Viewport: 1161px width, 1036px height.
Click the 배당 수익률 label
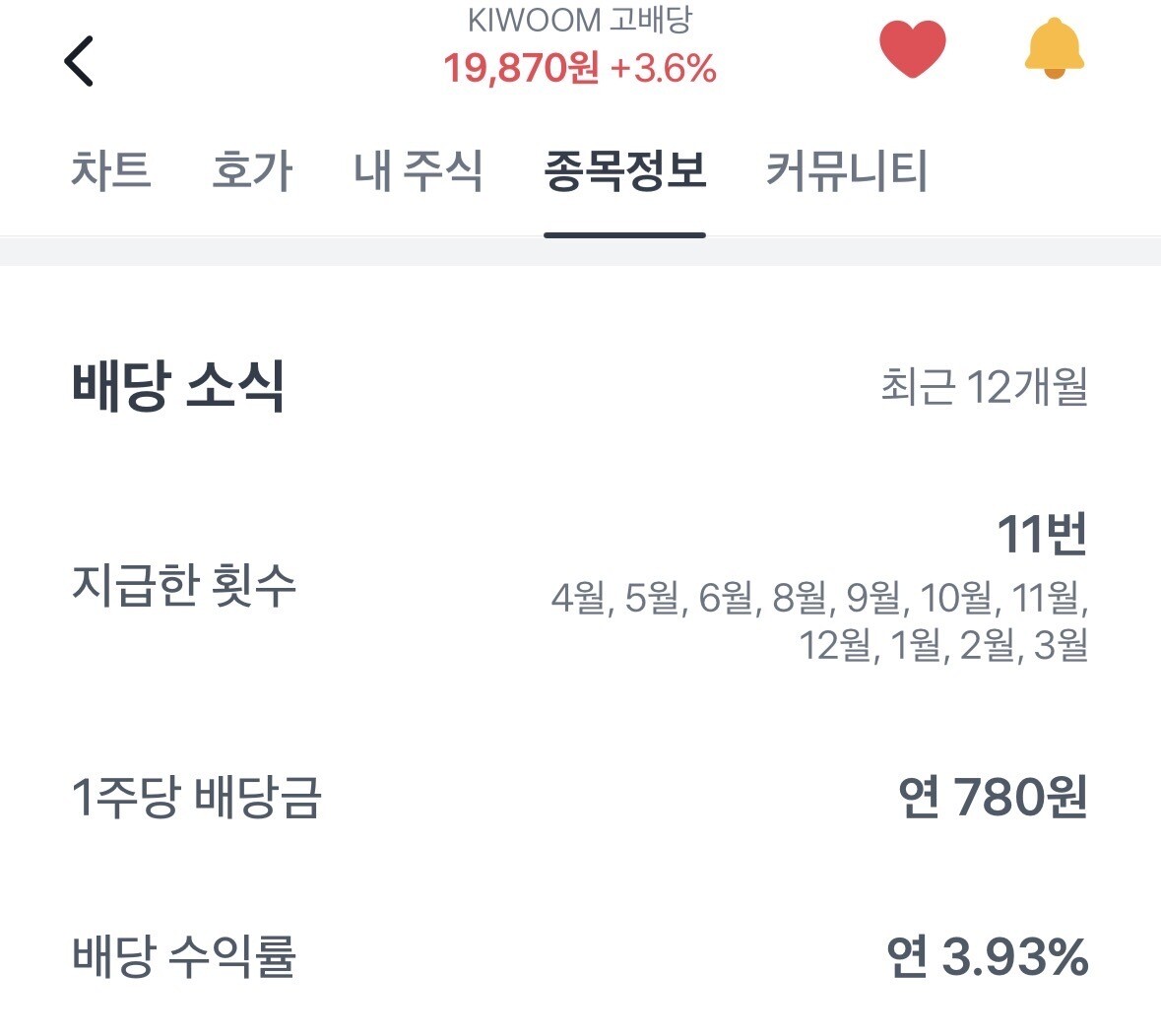(184, 956)
